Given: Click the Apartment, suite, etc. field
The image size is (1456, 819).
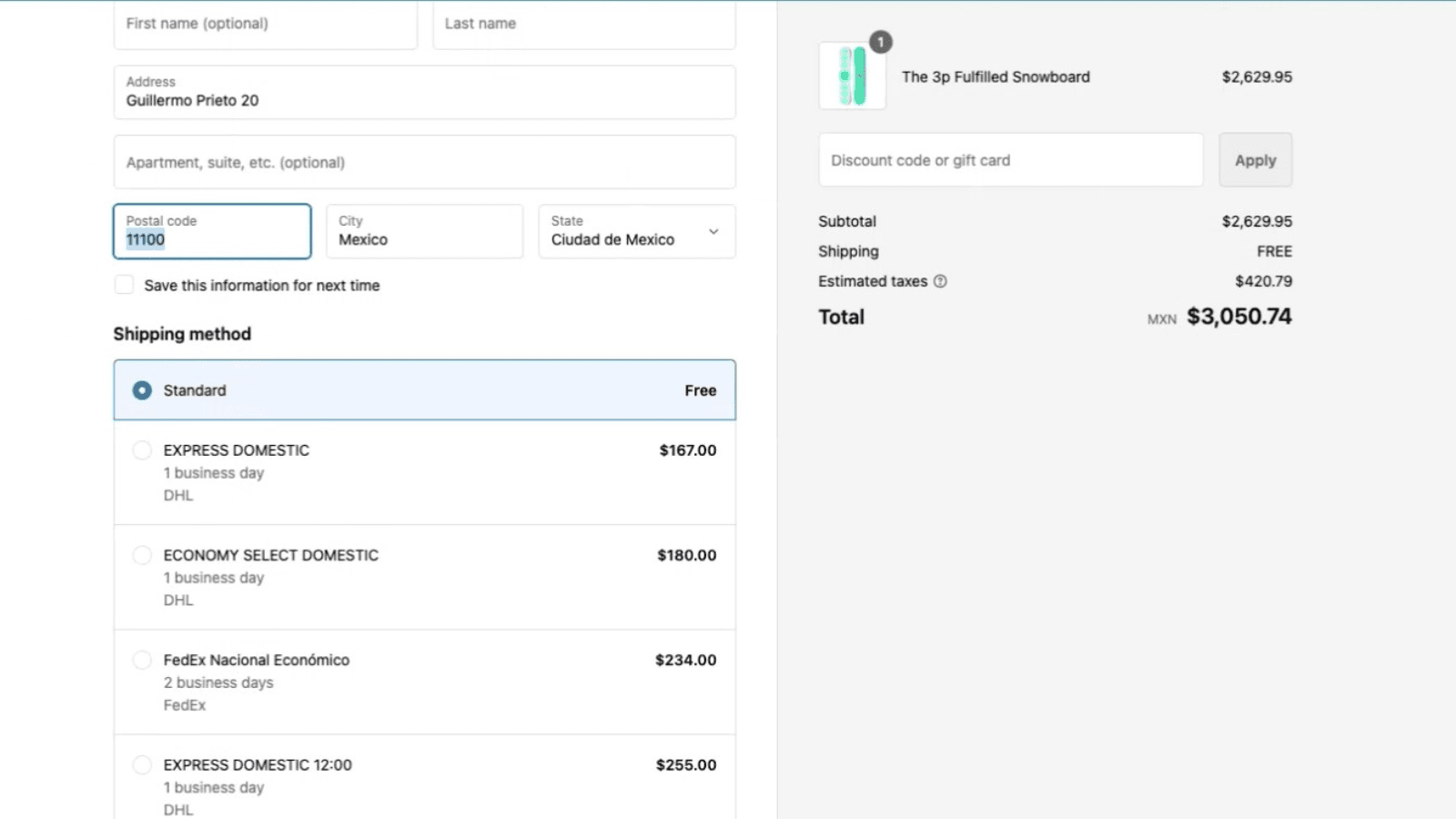Looking at the screenshot, I should [424, 162].
